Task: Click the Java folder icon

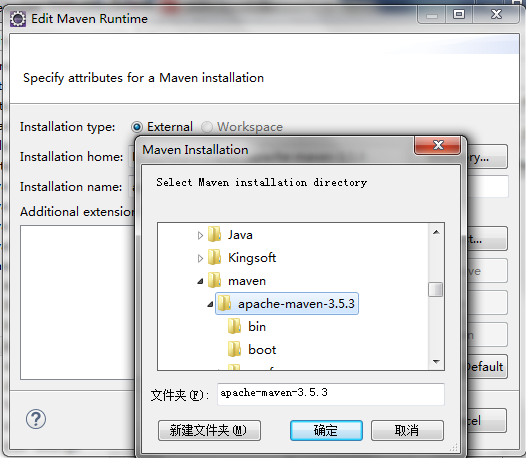Action: pos(214,234)
